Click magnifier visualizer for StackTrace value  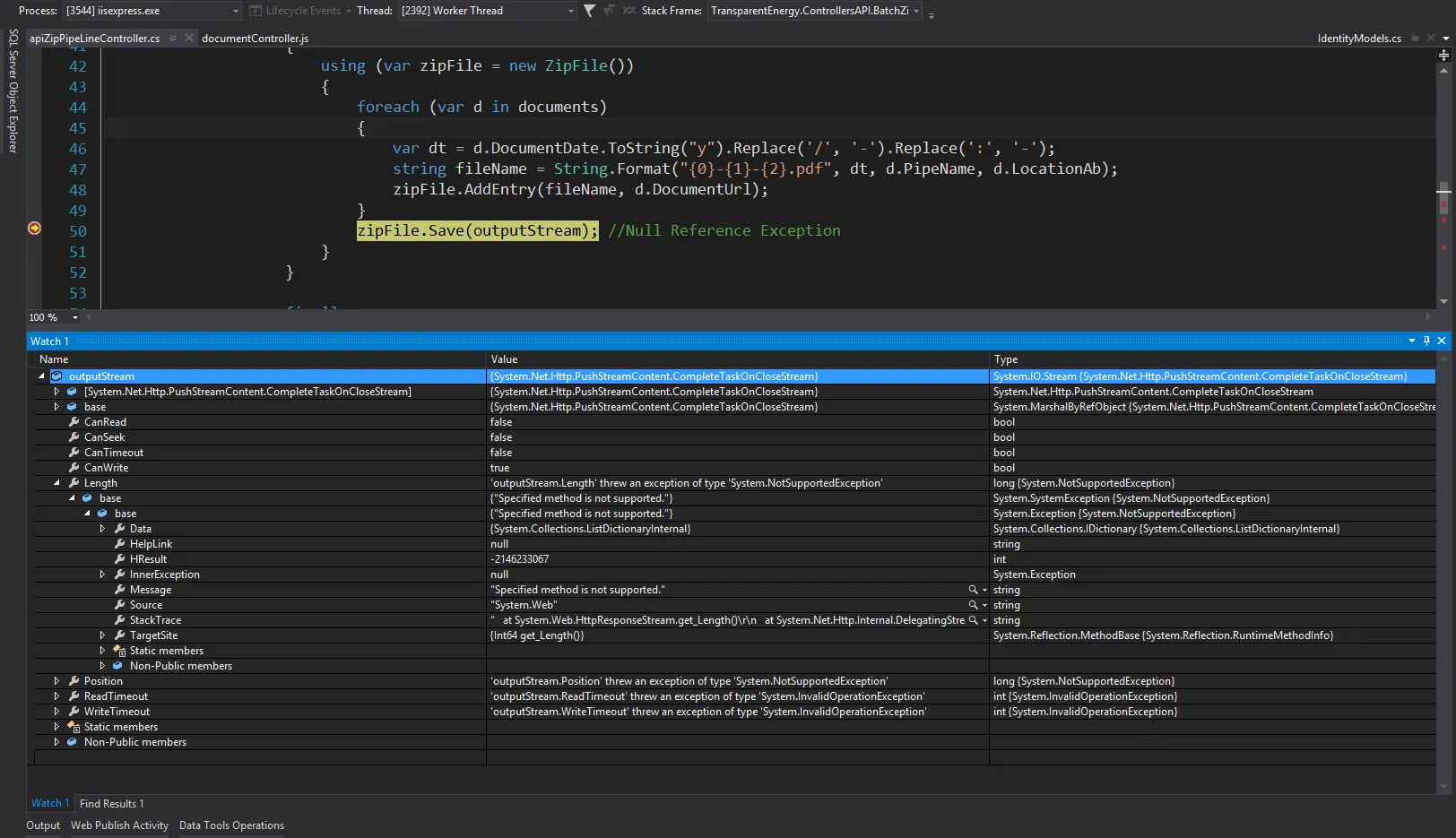coord(973,620)
